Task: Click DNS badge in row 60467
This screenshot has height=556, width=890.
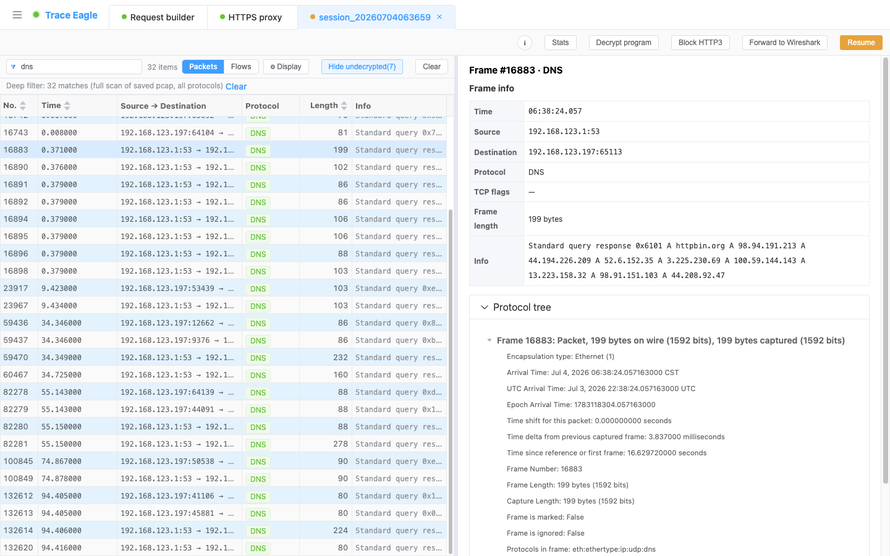Action: 258,375
